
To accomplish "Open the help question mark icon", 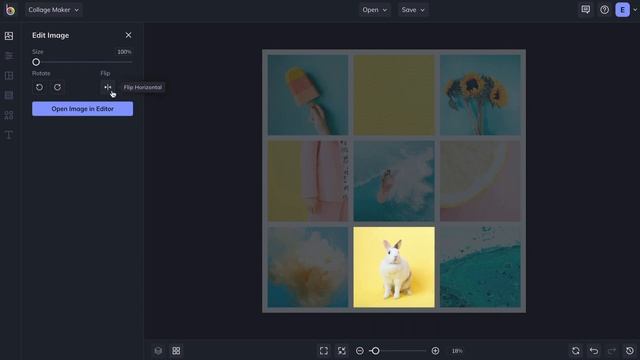I will (604, 9).
